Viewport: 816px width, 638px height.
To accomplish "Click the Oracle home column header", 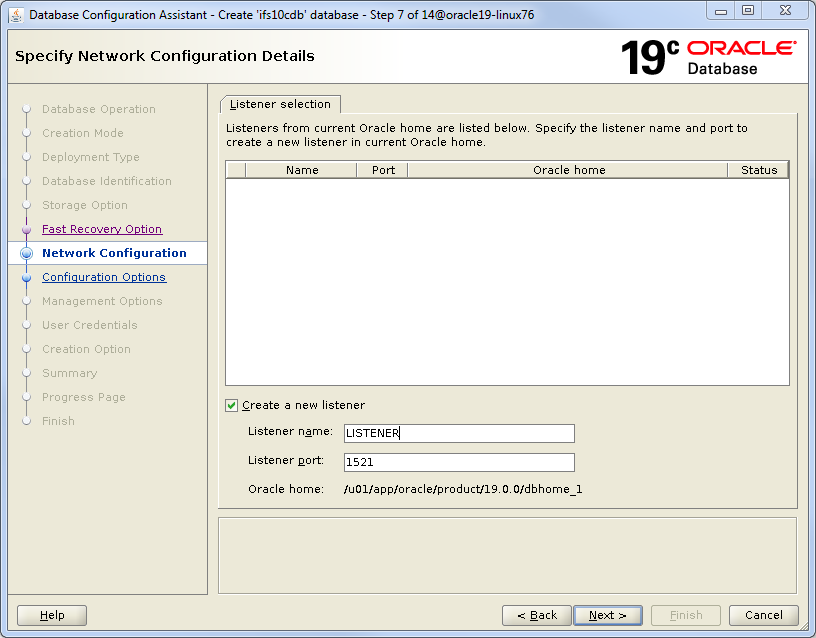I will pos(568,170).
